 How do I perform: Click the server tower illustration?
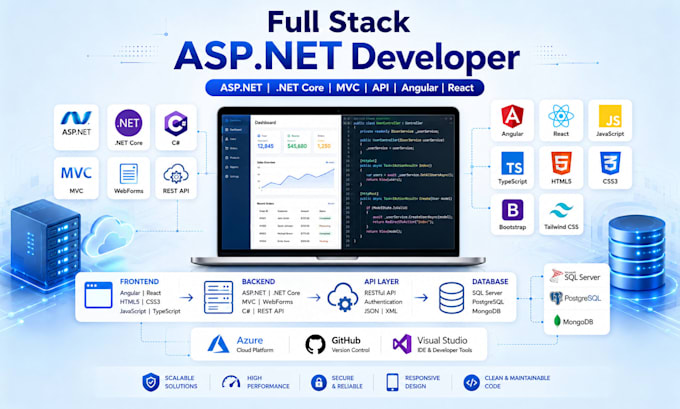point(46,245)
